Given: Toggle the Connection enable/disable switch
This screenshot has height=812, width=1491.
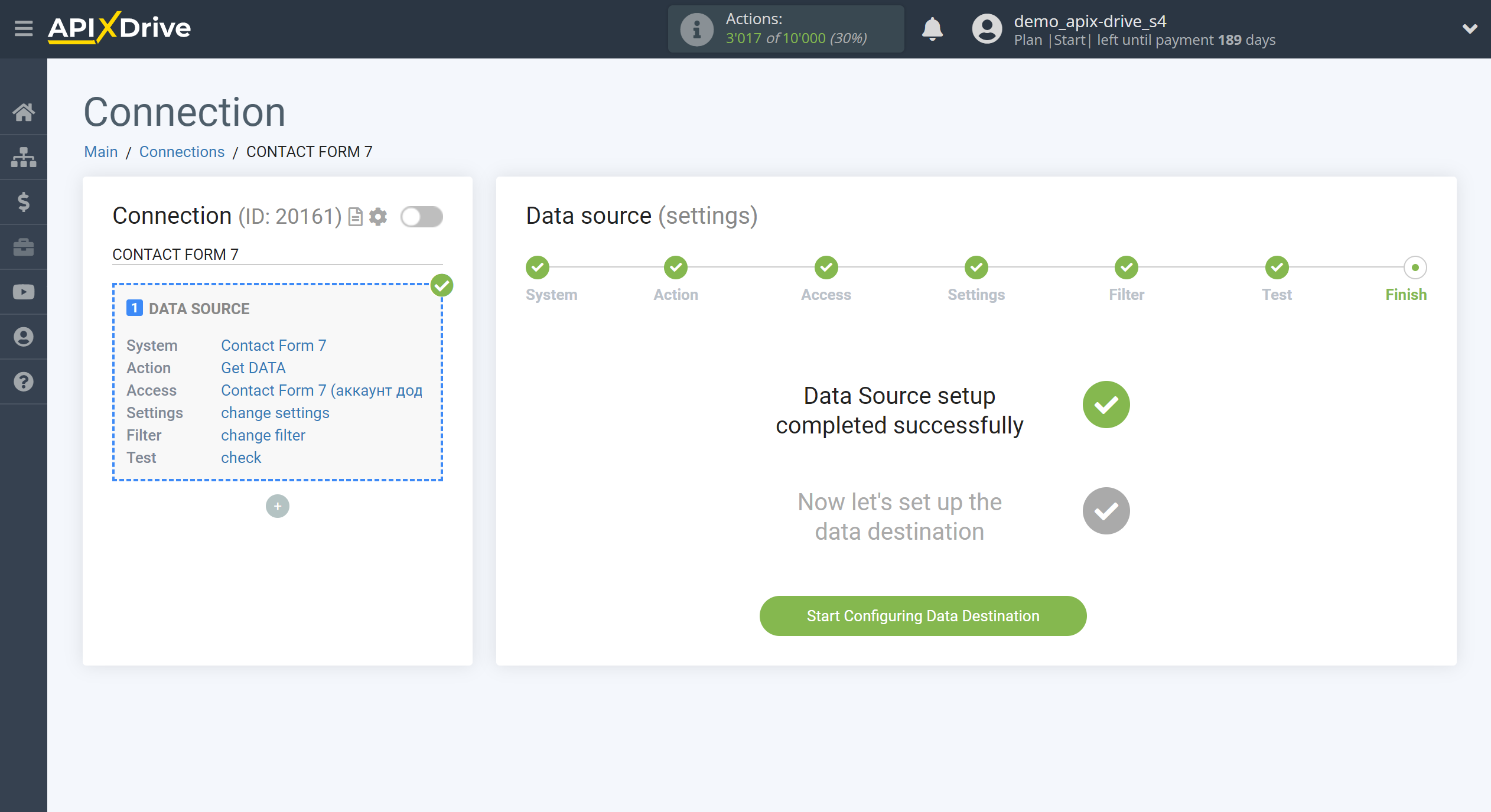Looking at the screenshot, I should [x=421, y=216].
